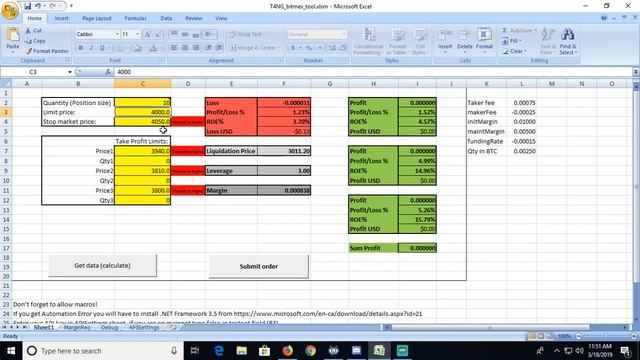Open the Review ribbon tab
640x360 pixels.
click(x=193, y=18)
